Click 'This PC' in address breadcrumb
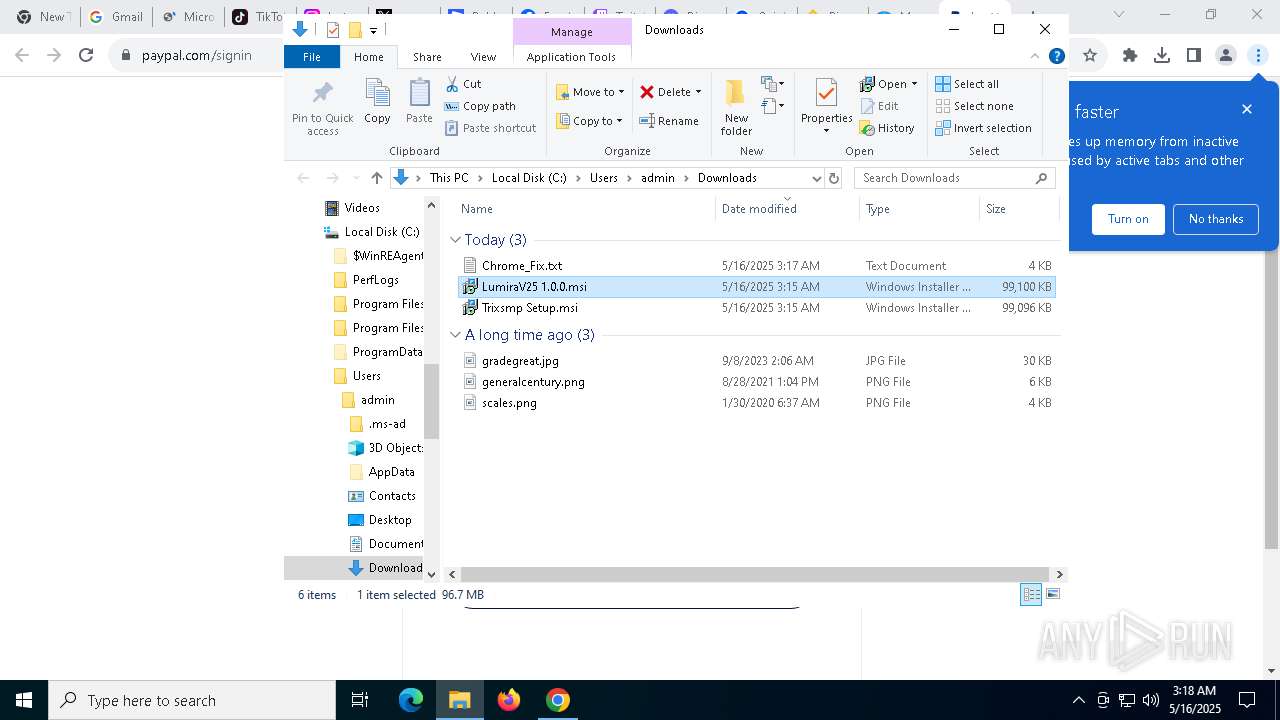This screenshot has width=1280, height=720. point(449,178)
